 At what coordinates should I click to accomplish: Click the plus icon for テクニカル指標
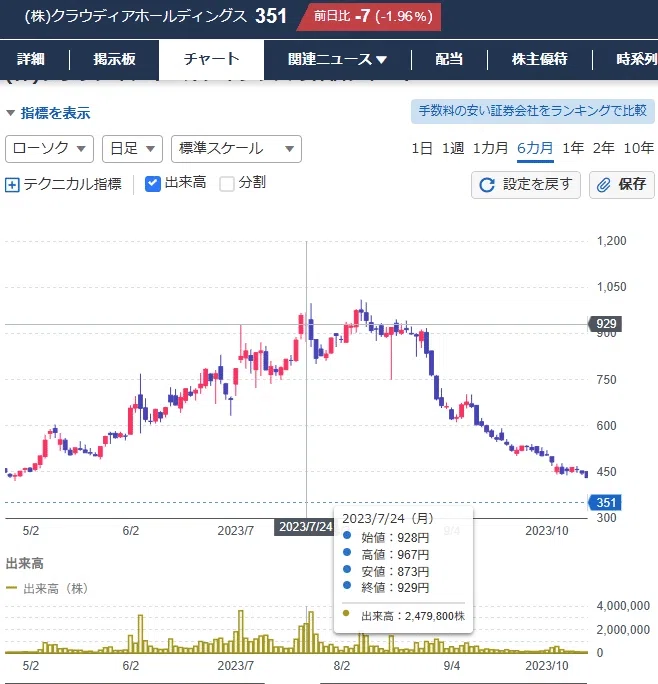(12, 185)
